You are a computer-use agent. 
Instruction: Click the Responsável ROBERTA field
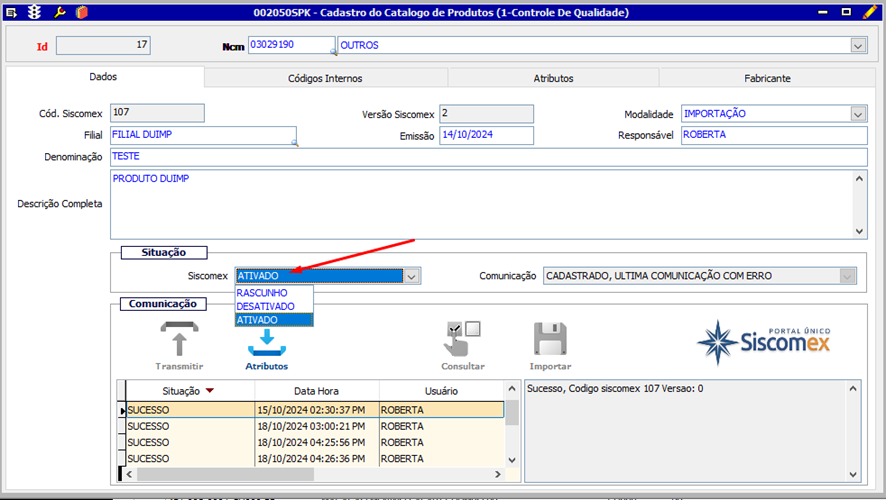click(x=774, y=135)
